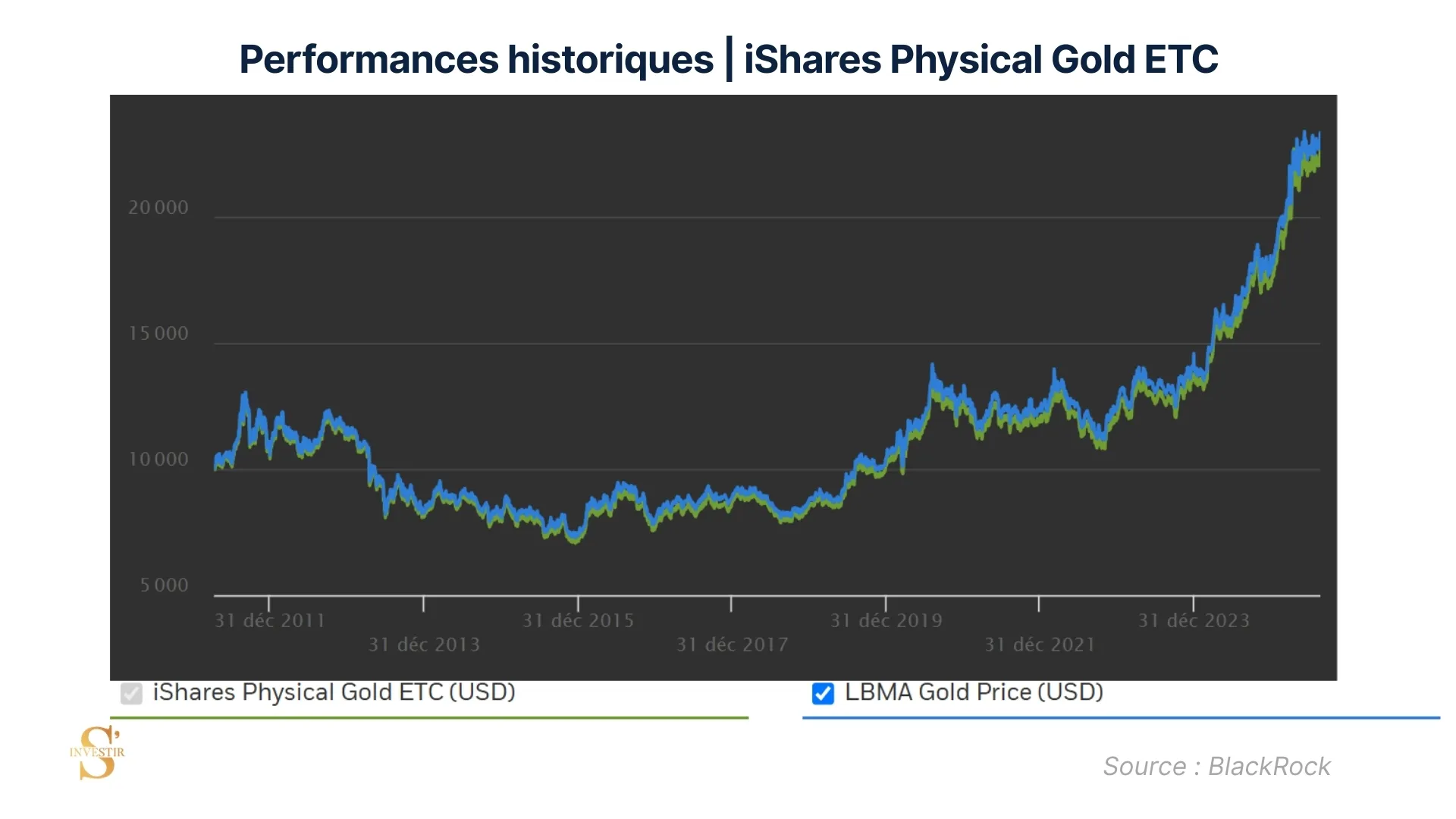Click the green legend line swatch
The image size is (1456, 819).
coord(429,717)
